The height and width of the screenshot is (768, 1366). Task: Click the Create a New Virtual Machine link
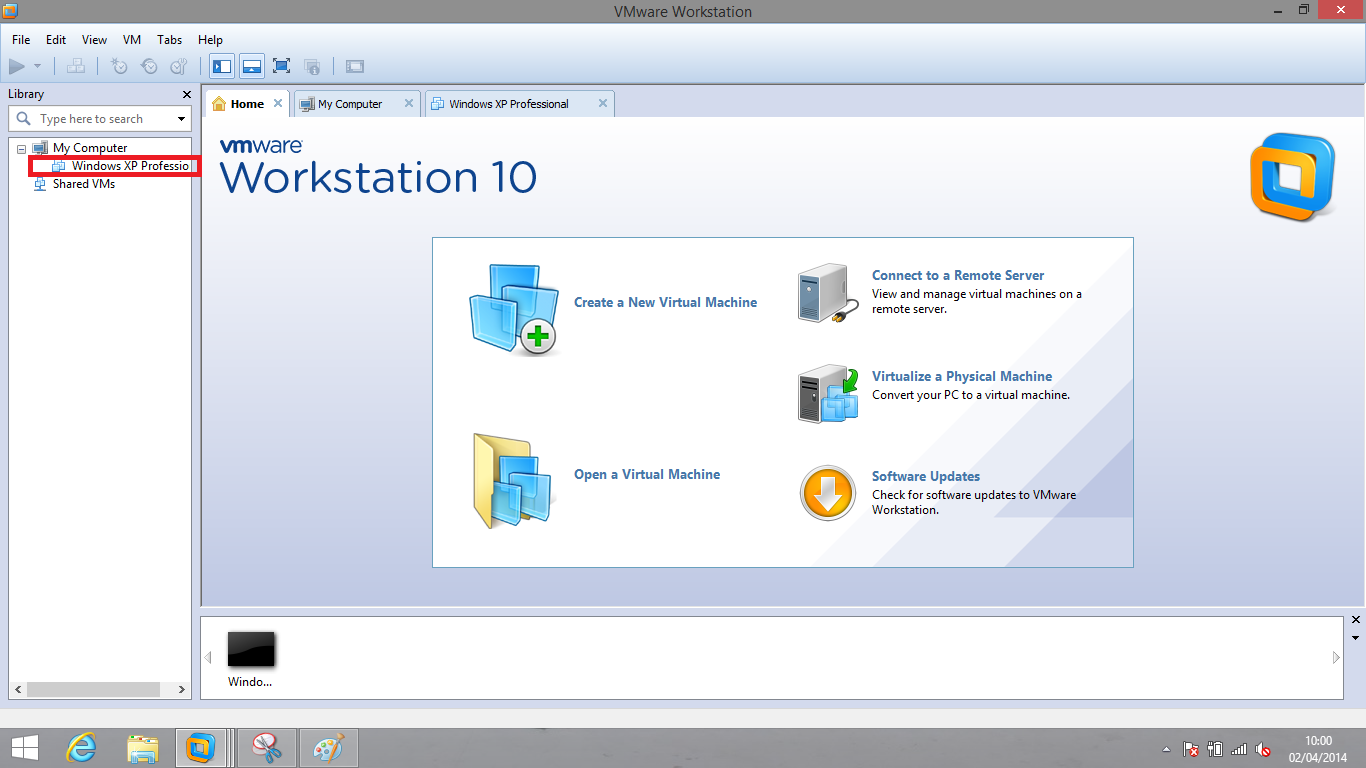pos(665,302)
